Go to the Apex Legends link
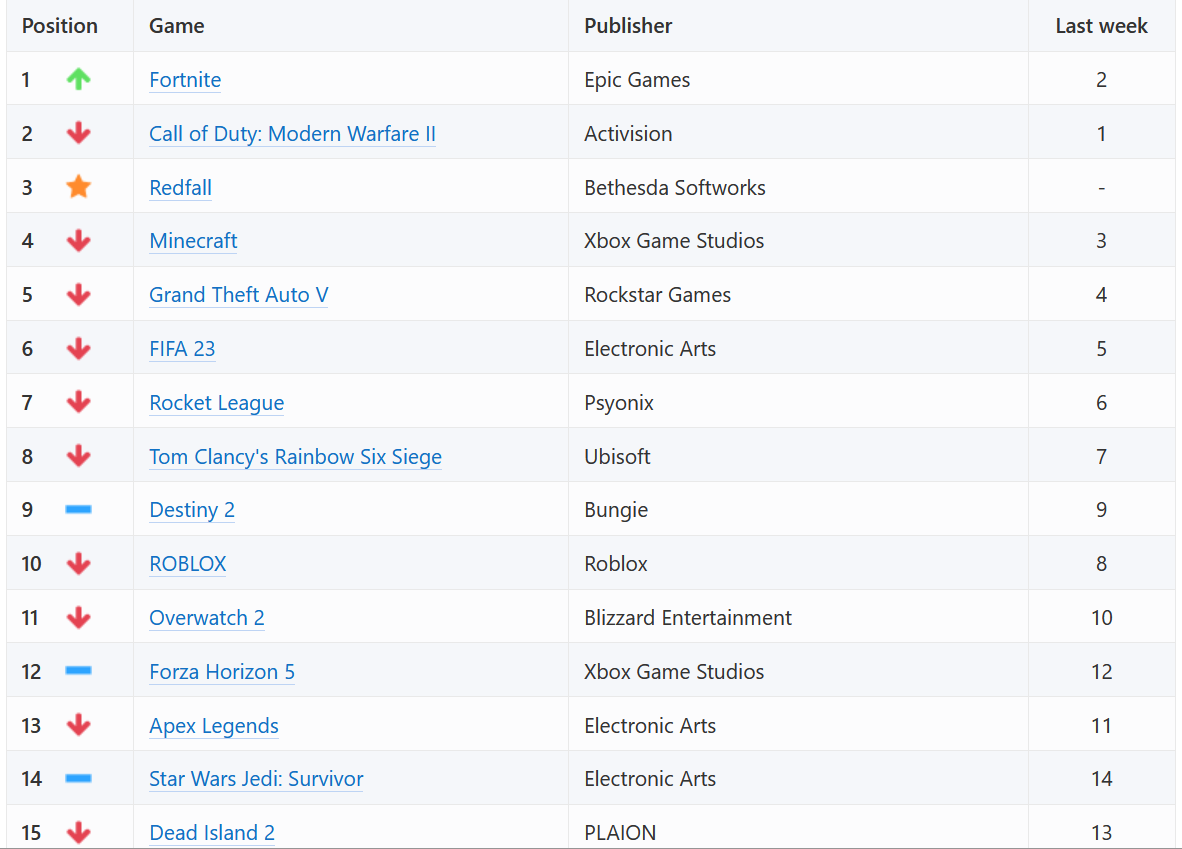Screen dimensions: 1182x849 (214, 726)
